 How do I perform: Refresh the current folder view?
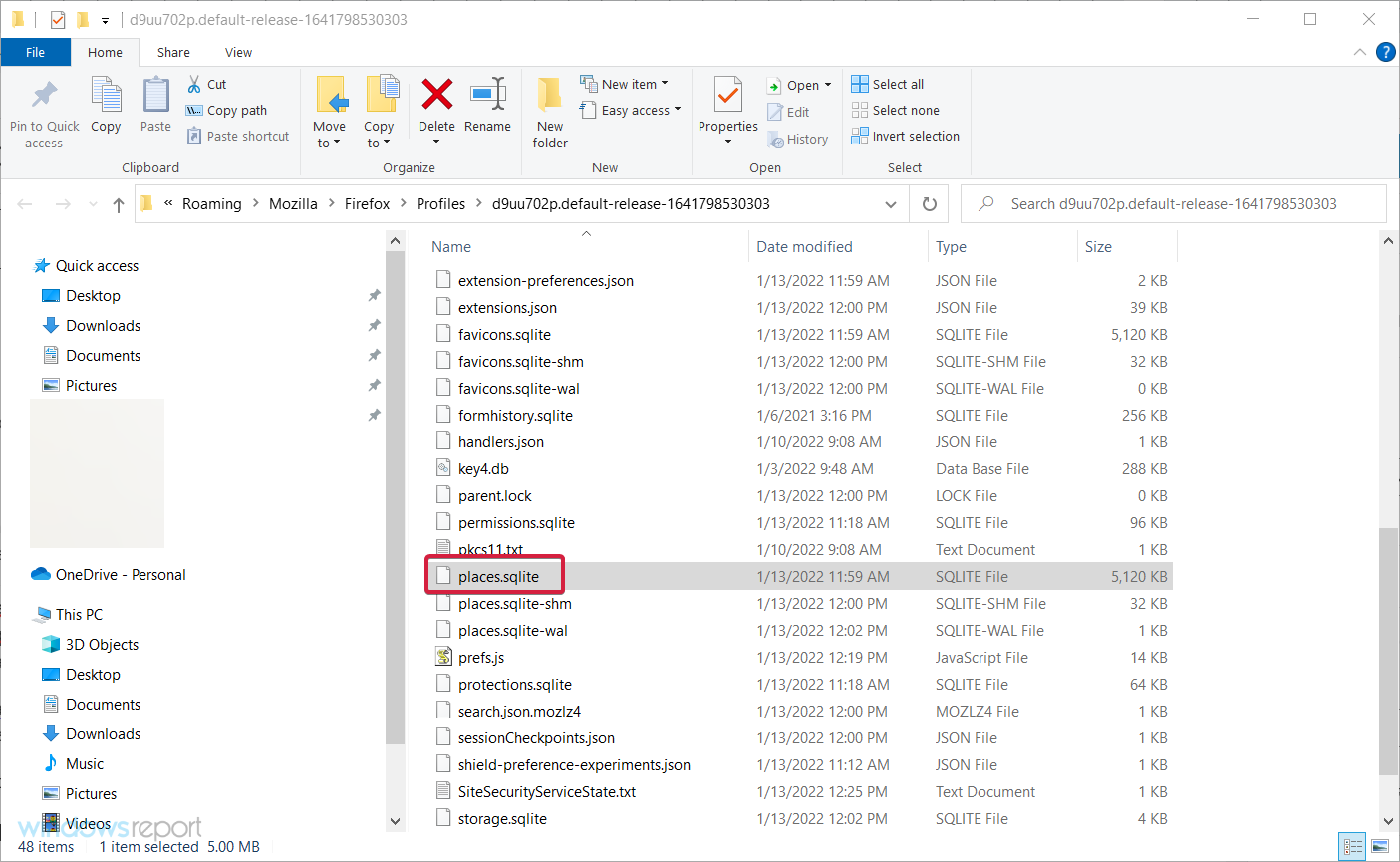click(930, 204)
